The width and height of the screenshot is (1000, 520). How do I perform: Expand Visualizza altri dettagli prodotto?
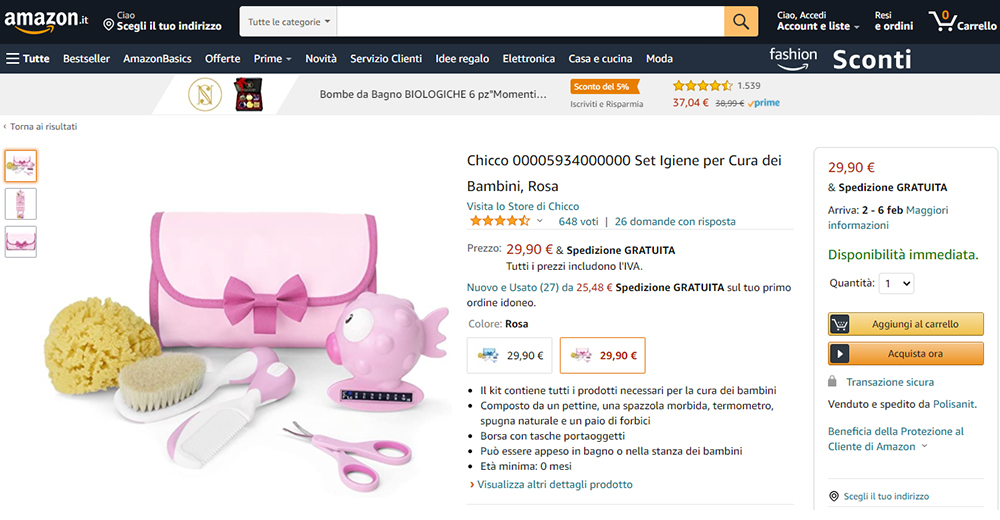[554, 485]
